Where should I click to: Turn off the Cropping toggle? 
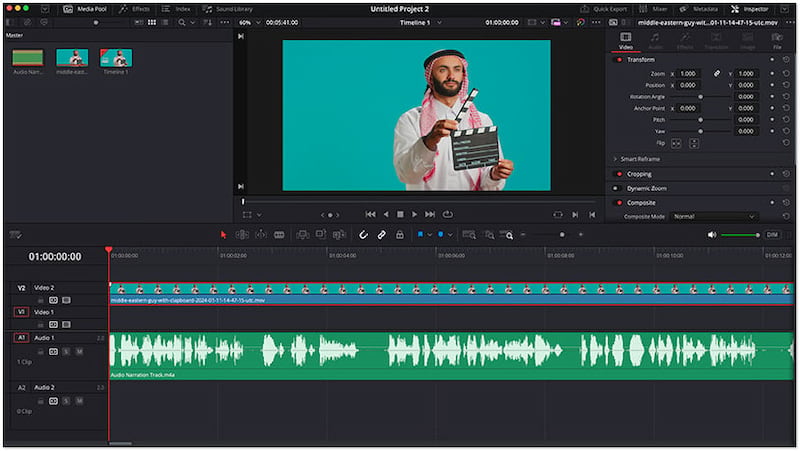coord(619,174)
